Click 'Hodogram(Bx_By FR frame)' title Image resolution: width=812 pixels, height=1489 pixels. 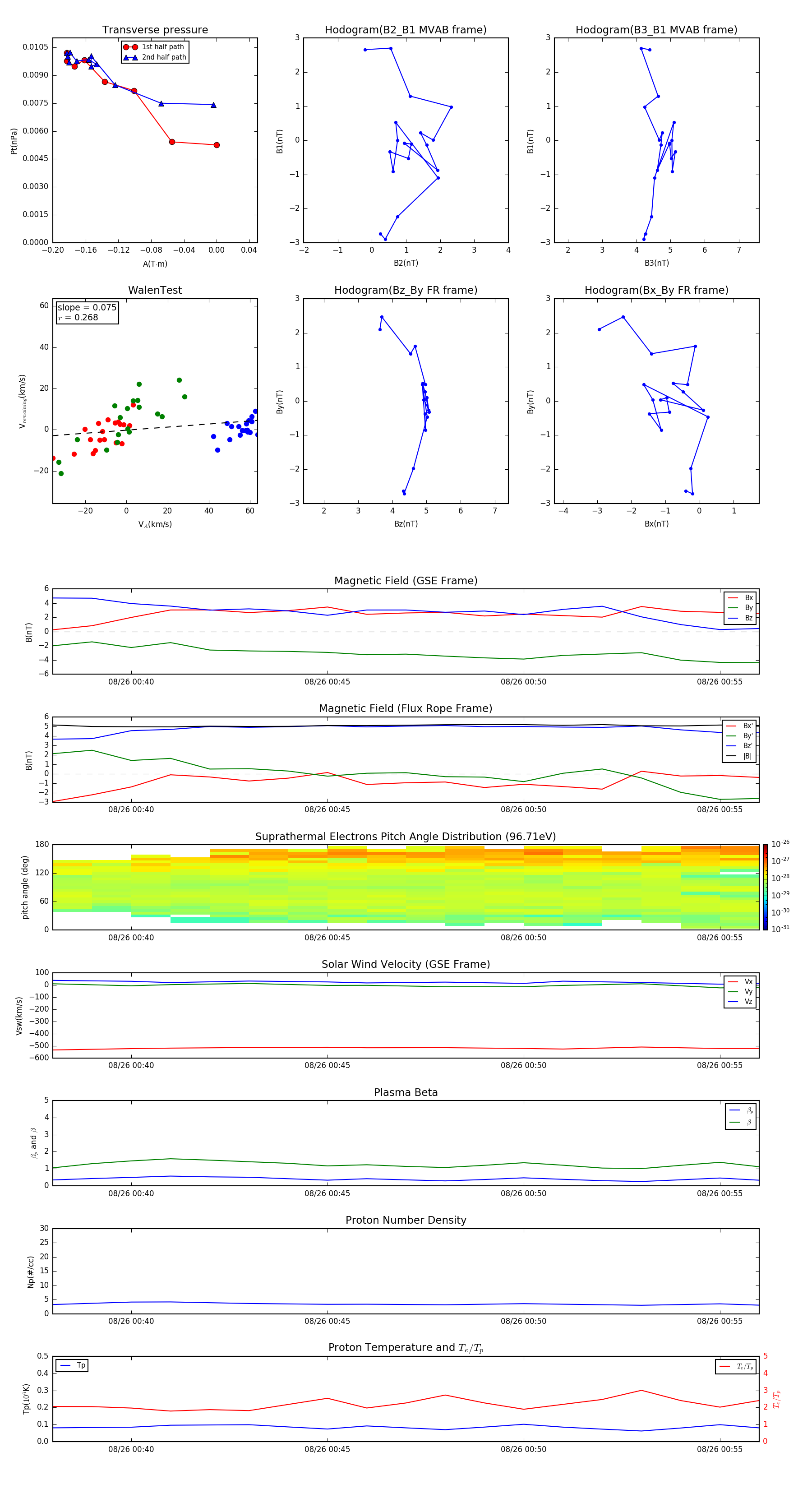pos(656,290)
